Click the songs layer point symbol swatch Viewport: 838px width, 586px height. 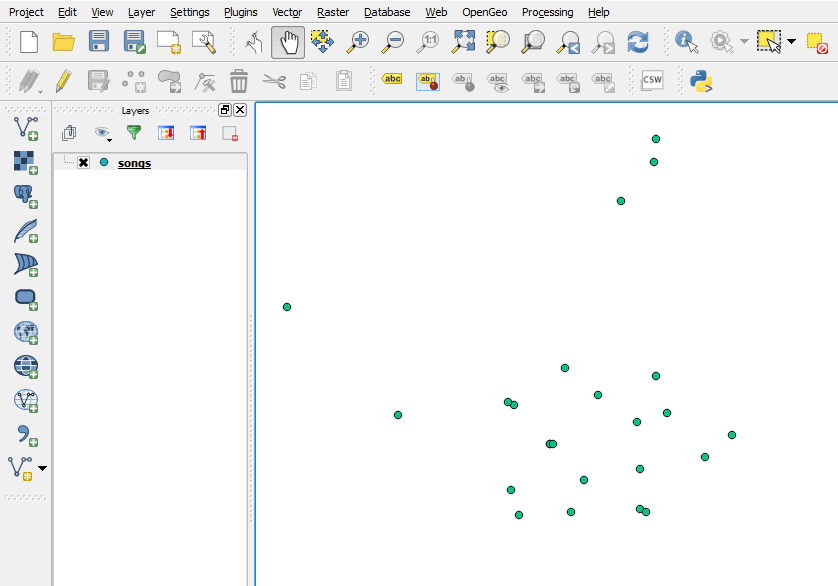tap(104, 162)
